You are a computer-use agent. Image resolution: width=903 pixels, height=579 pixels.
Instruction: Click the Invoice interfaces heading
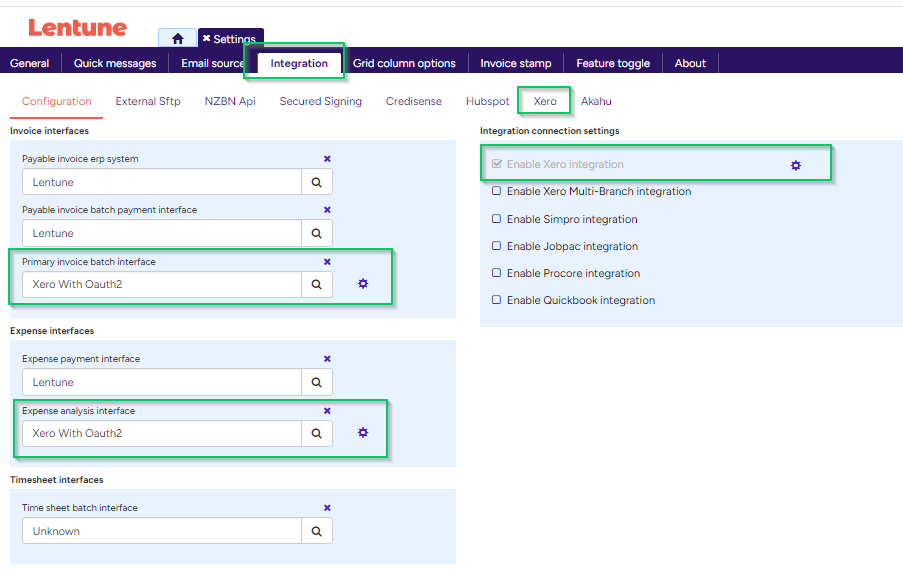pos(50,131)
